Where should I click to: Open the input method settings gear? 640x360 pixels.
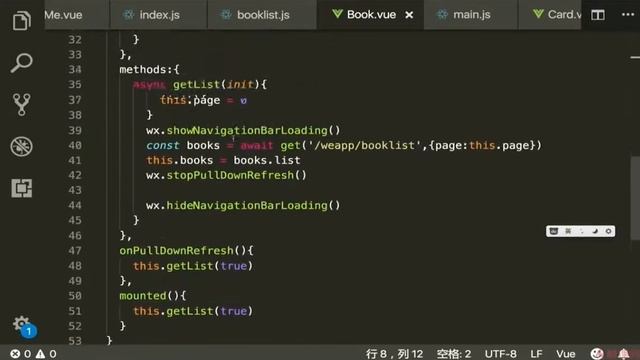click(x=608, y=231)
